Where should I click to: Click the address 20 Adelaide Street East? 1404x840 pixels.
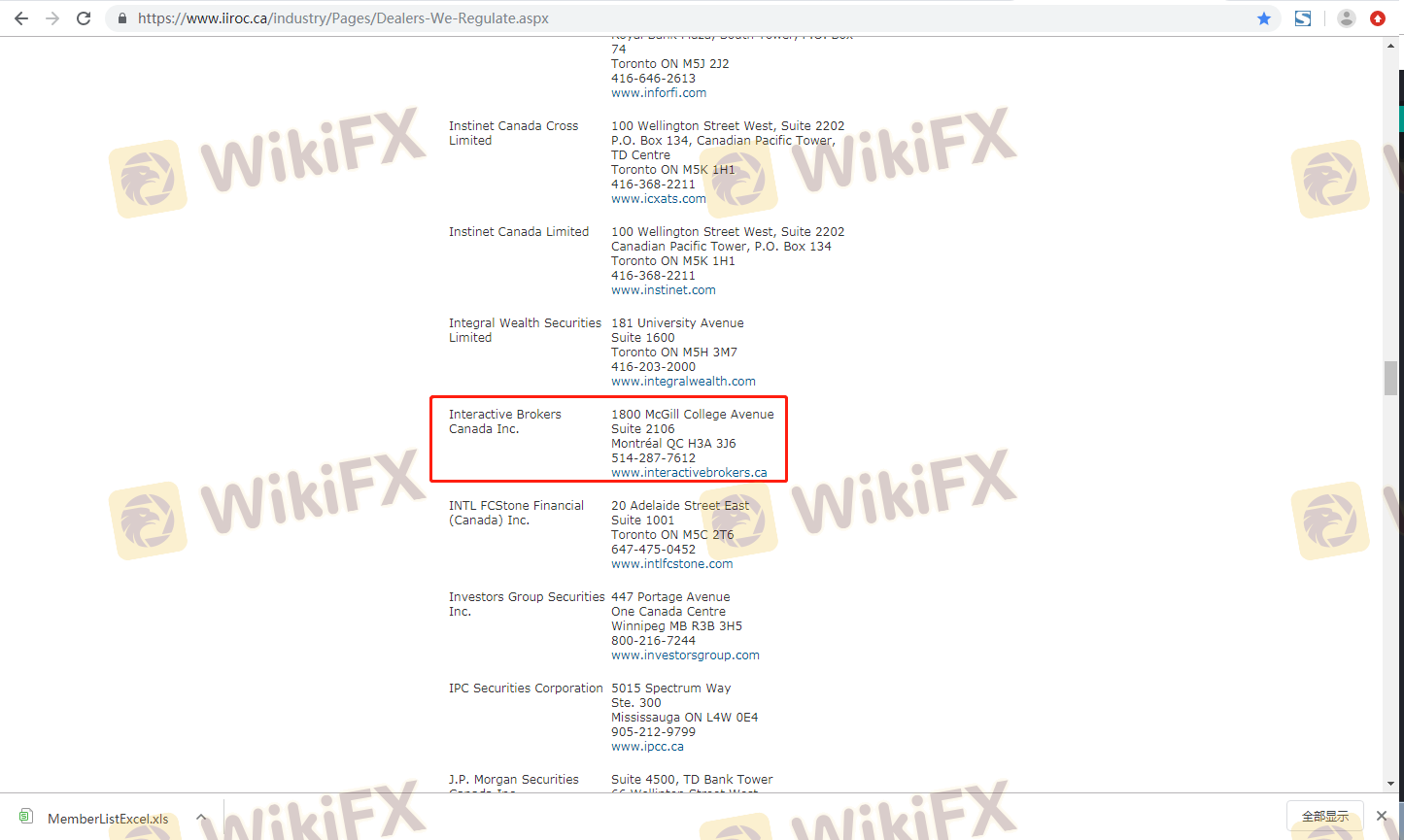tap(680, 506)
